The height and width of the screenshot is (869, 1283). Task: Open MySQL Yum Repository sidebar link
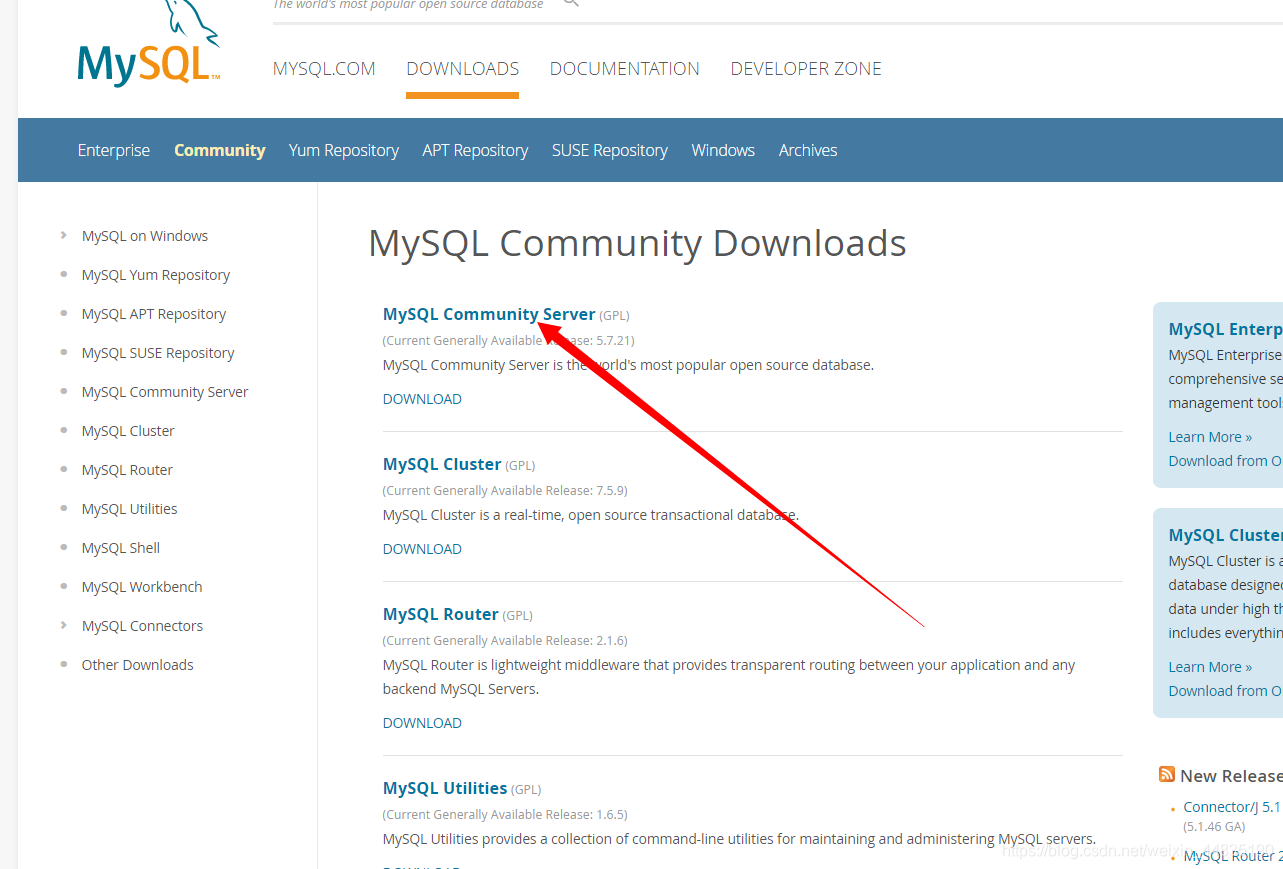[156, 275]
